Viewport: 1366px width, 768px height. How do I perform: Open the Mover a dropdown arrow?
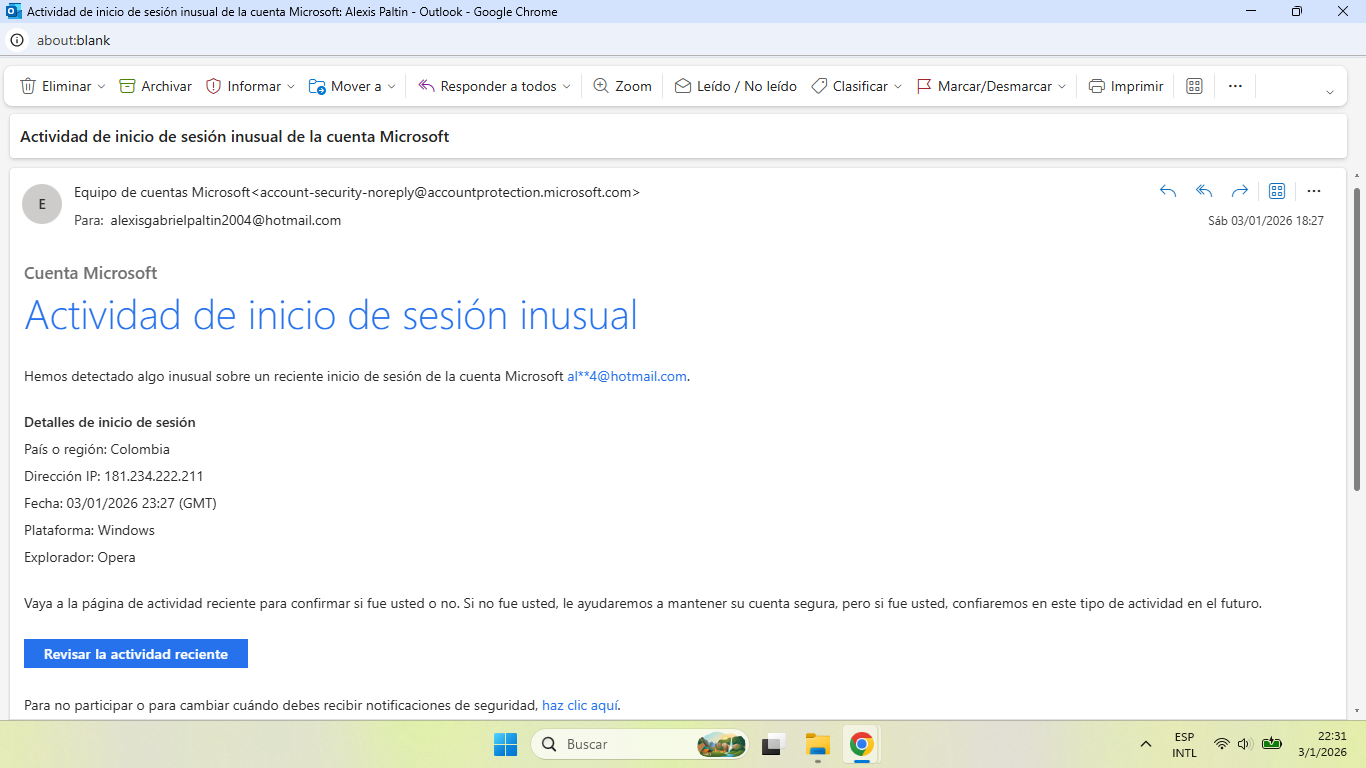pos(390,86)
